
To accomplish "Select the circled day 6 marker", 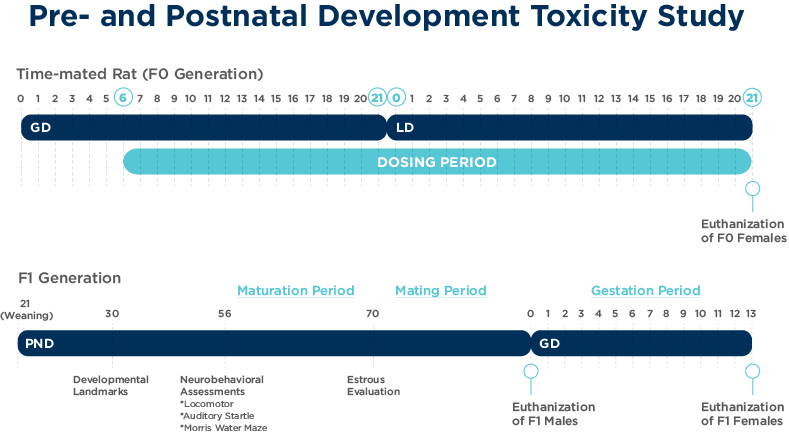I will (123, 97).
